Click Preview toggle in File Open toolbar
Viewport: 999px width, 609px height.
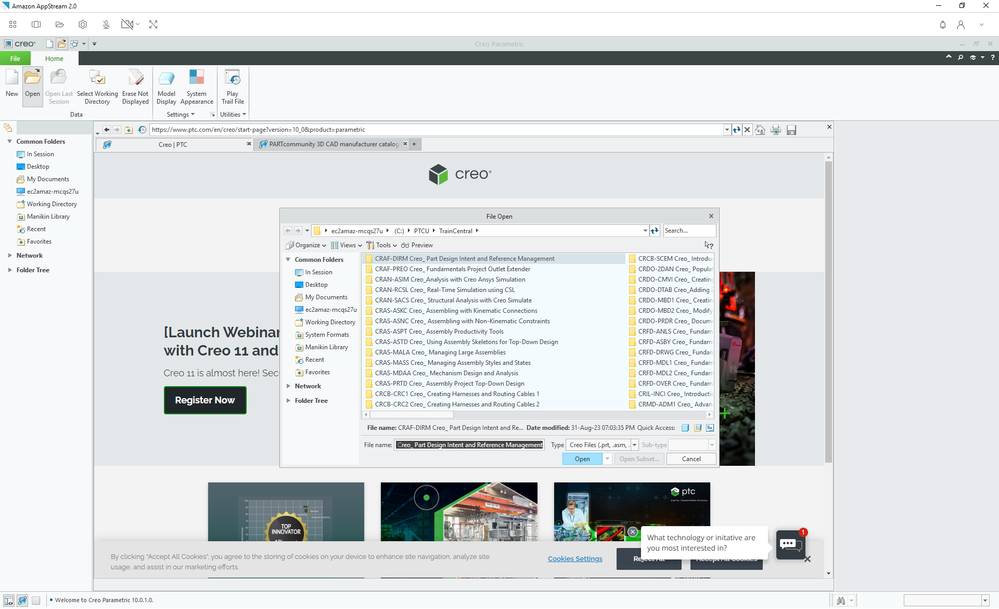[x=417, y=245]
